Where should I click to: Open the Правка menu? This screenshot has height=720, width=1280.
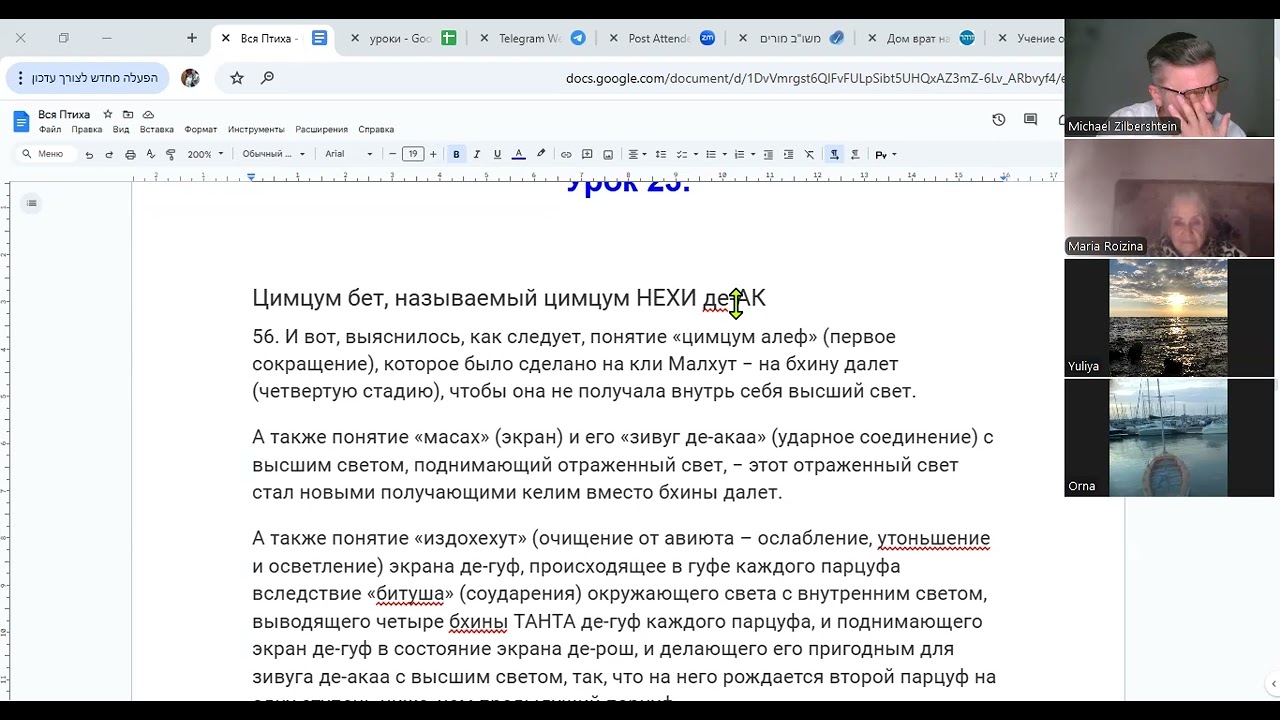pyautogui.click(x=87, y=129)
